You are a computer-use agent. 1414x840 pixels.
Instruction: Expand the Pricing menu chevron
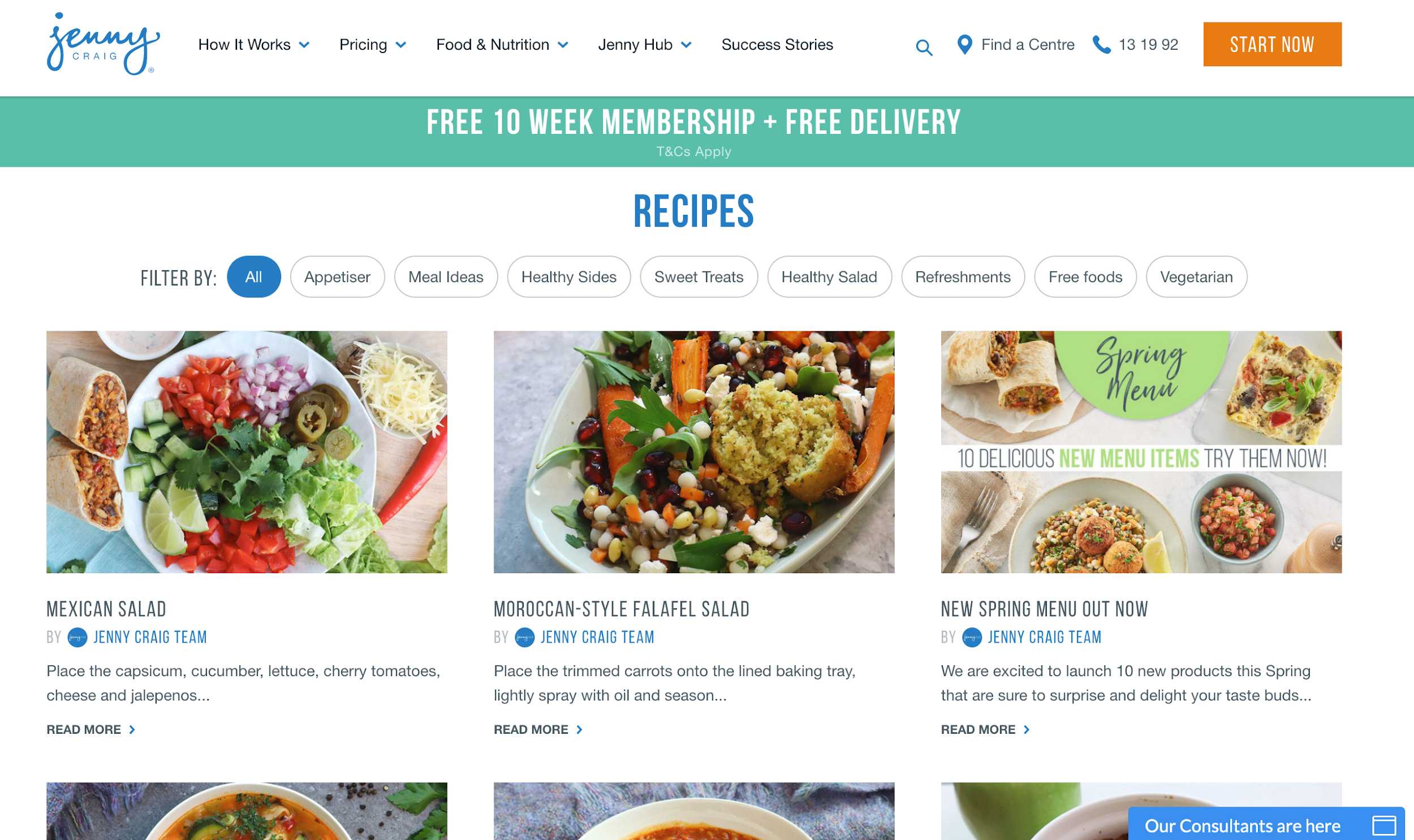tap(401, 45)
